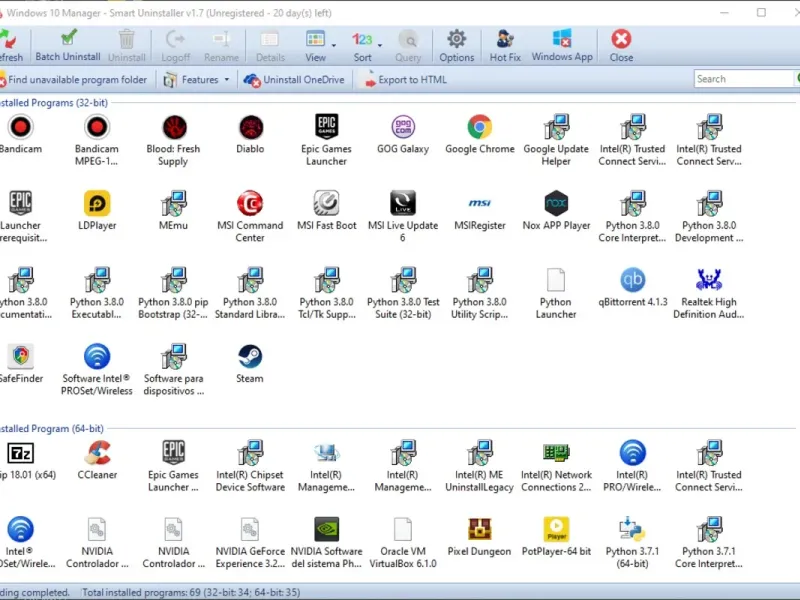Click the Sort toolbar button
The width and height of the screenshot is (800, 600).
point(362,45)
